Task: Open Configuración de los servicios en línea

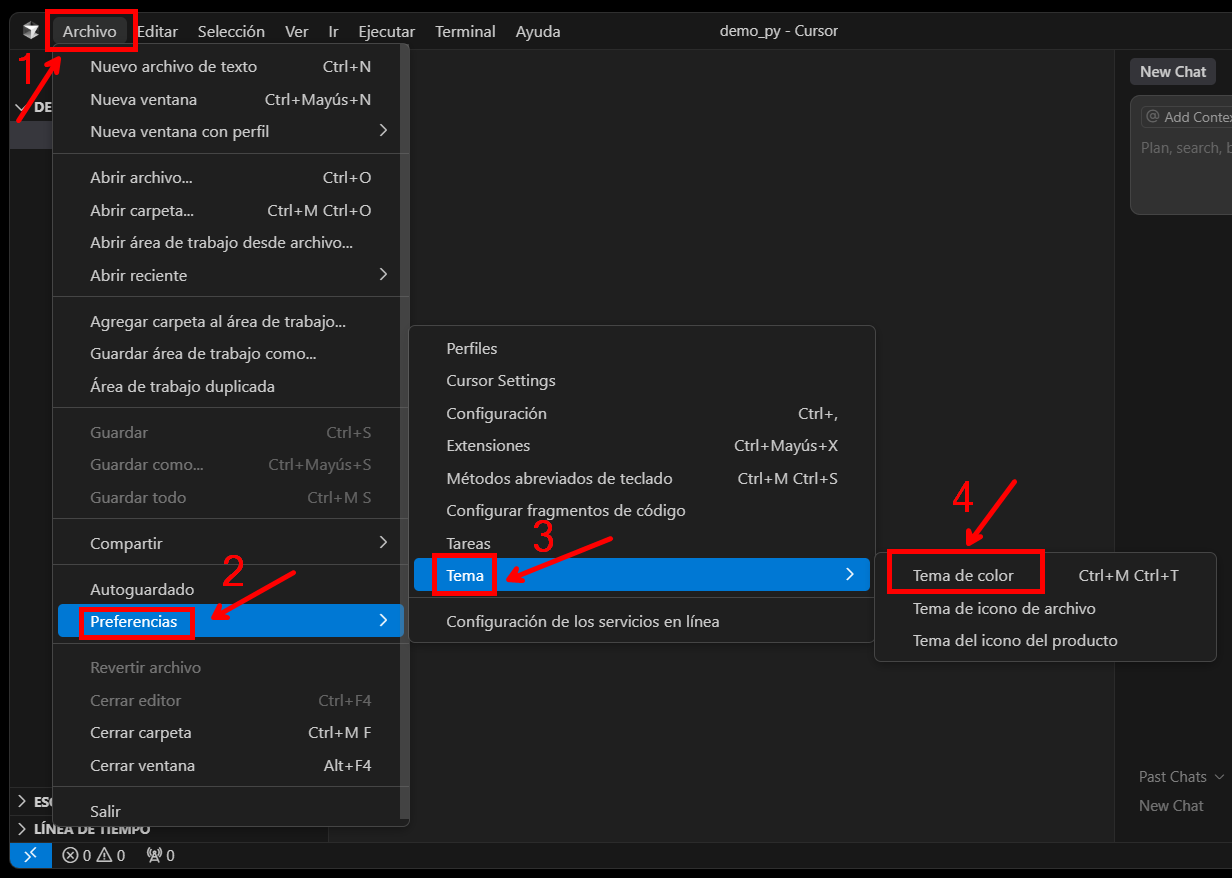Action: (x=642, y=621)
